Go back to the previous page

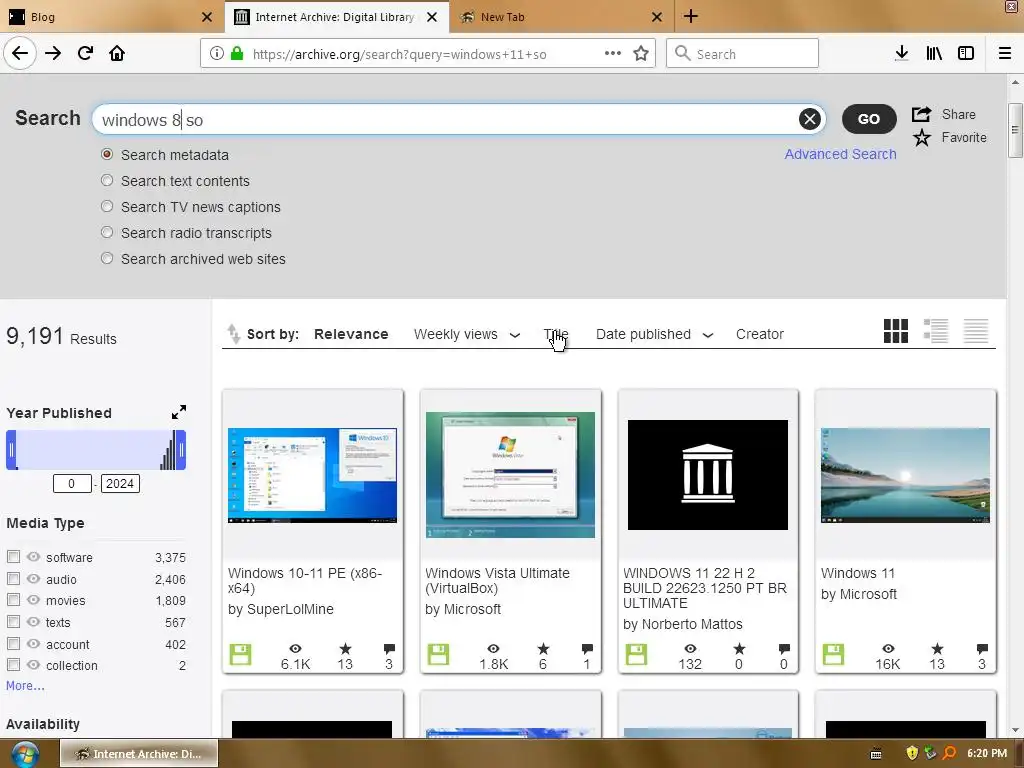tap(20, 54)
